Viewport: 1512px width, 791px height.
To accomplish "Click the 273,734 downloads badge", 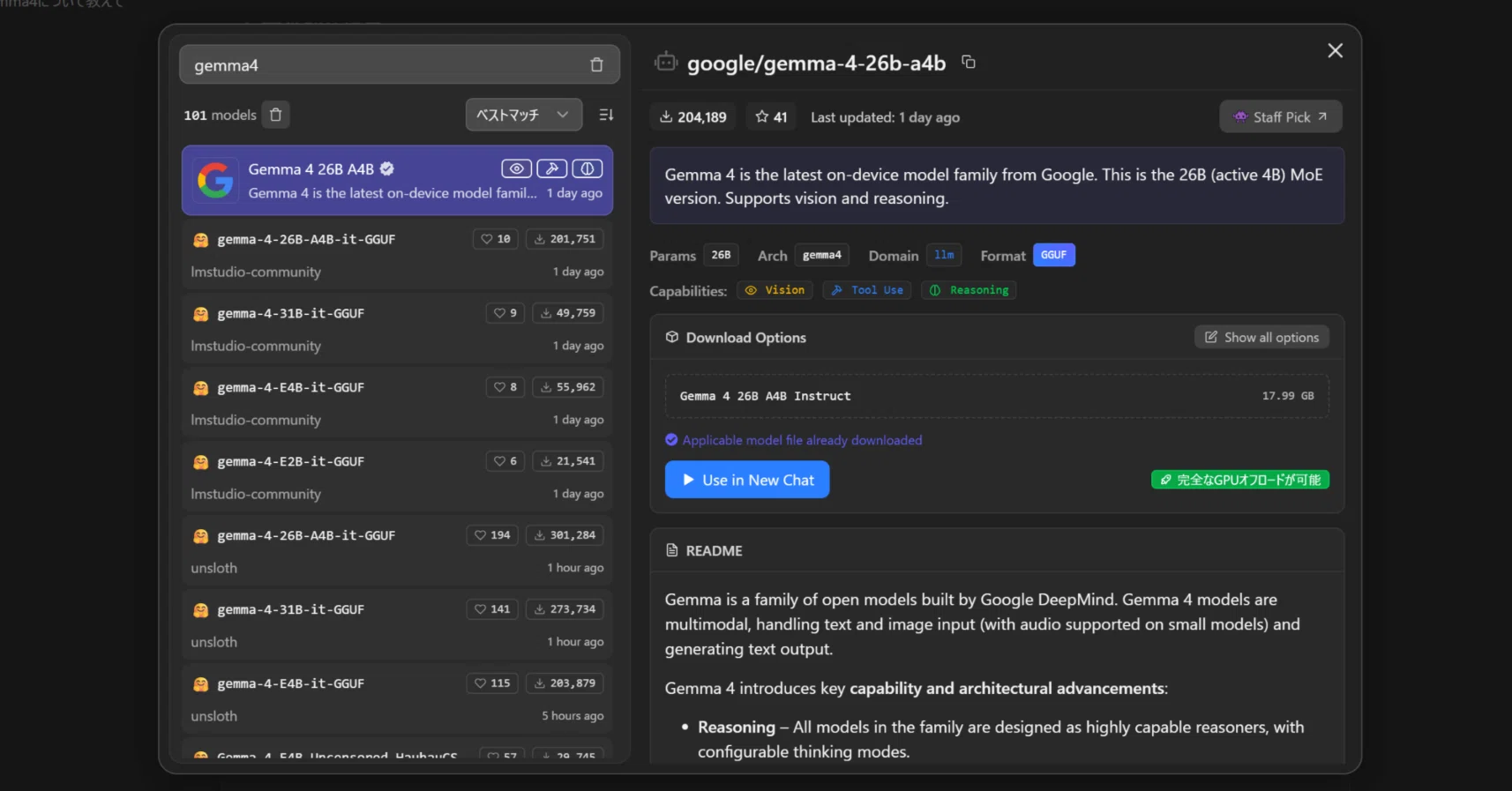I will [x=565, y=609].
